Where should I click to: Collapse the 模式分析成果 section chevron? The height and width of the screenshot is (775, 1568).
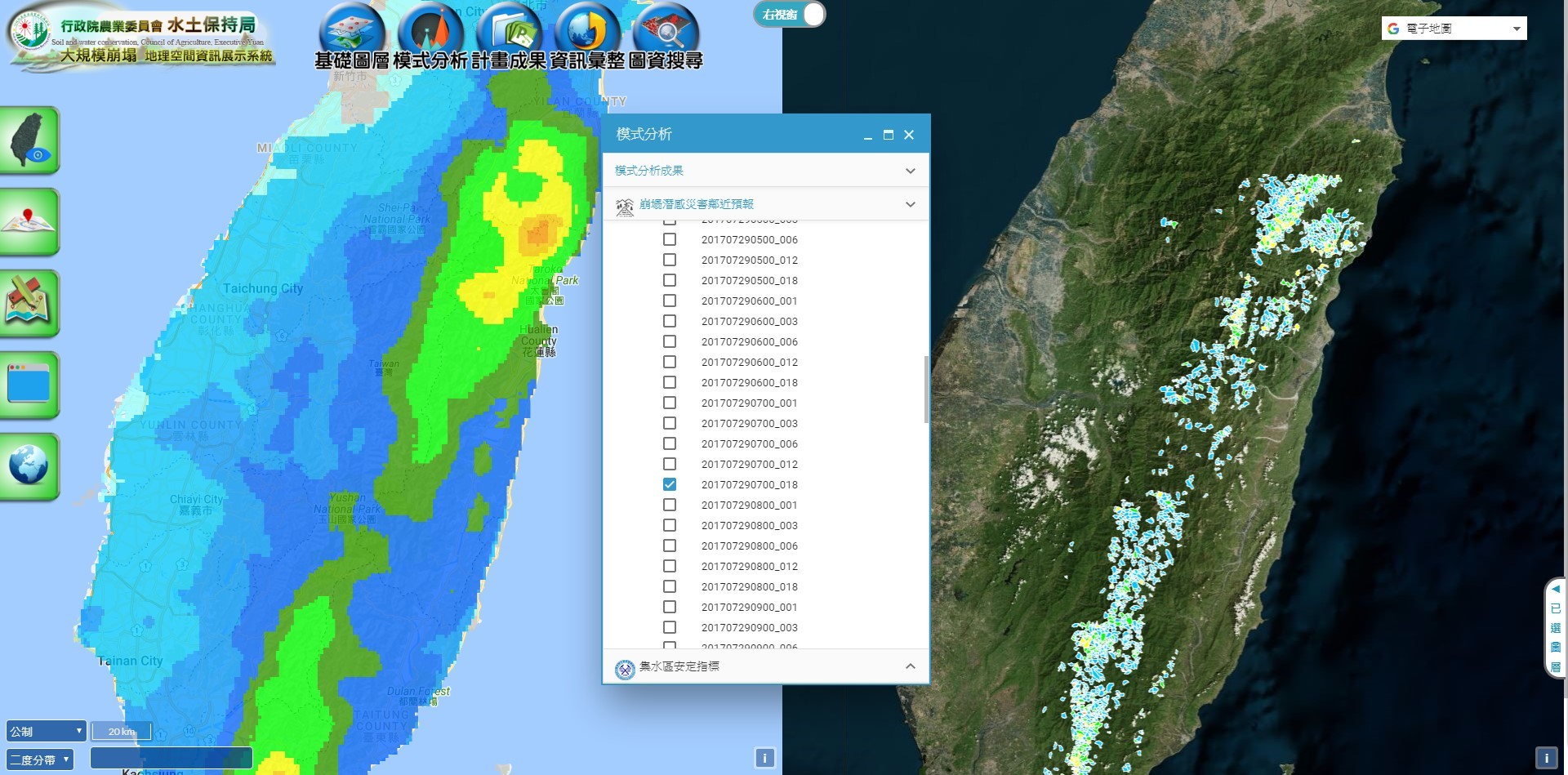pyautogui.click(x=911, y=171)
